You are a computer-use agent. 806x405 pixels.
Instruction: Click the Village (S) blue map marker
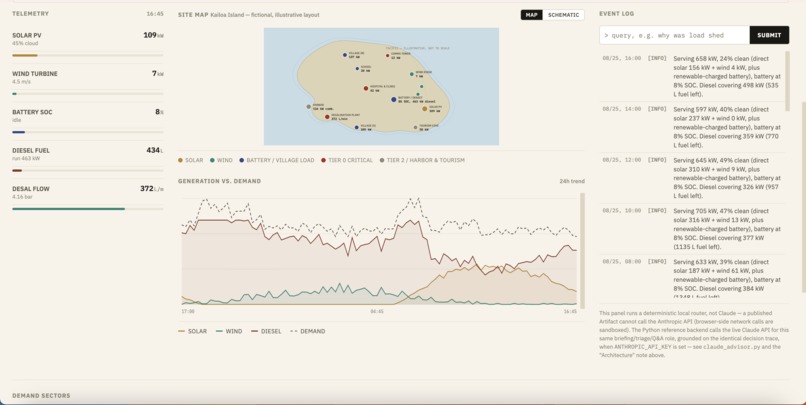357,127
